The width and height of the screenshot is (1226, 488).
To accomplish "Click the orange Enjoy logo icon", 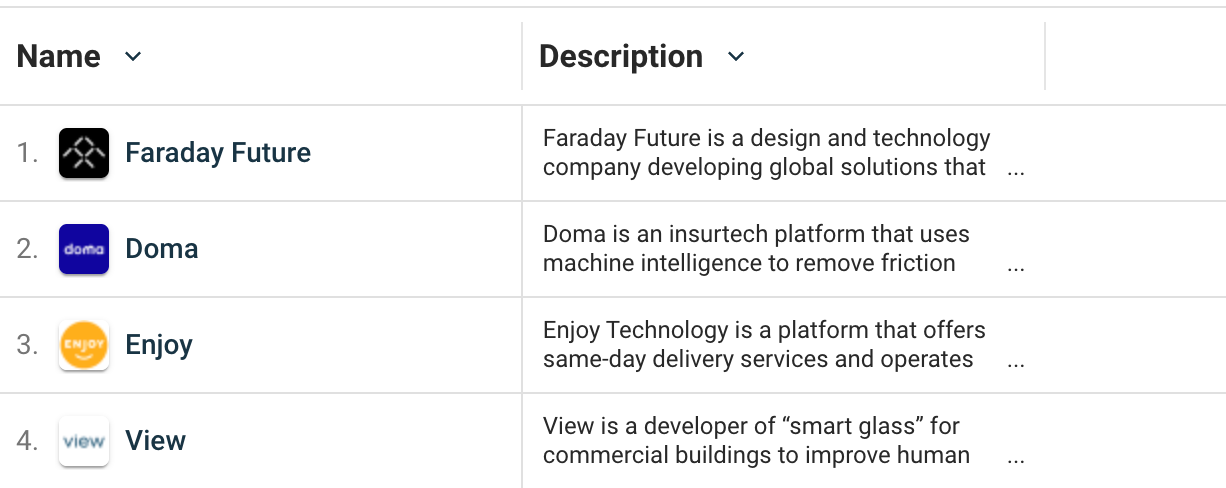I will [x=84, y=345].
